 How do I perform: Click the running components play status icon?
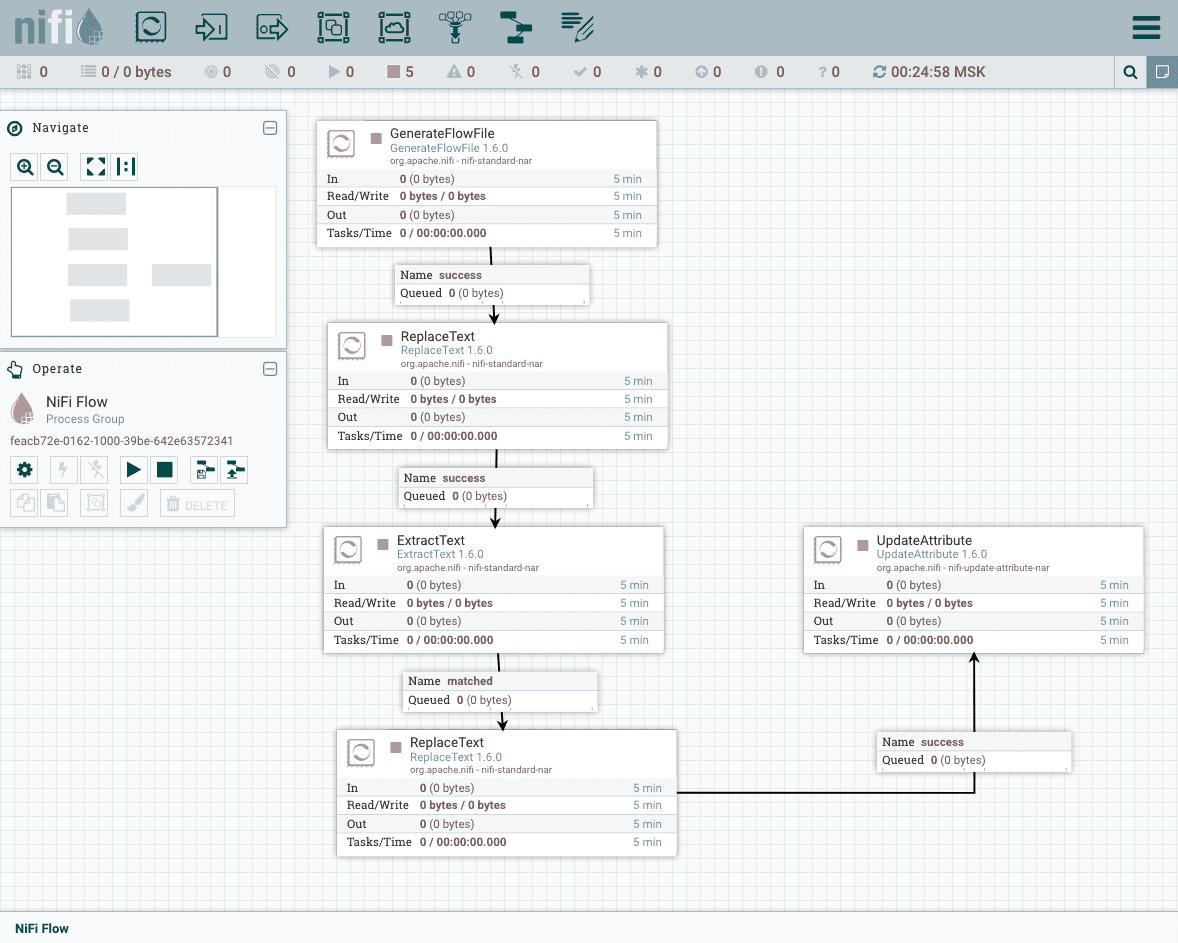tap(334, 72)
